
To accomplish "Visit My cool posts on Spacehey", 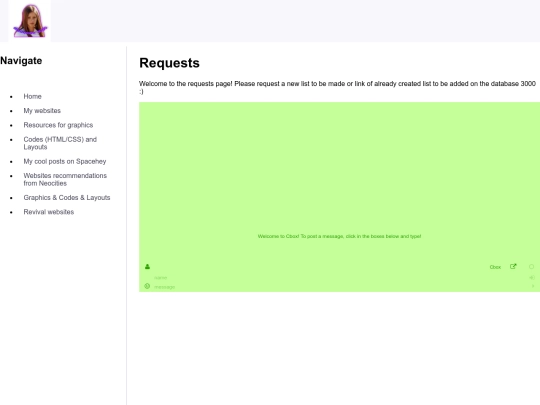I will pos(65,161).
